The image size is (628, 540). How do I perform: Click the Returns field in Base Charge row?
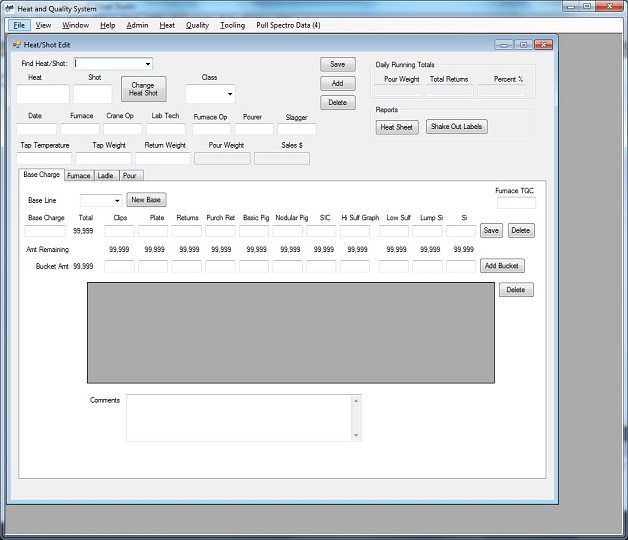pyautogui.click(x=187, y=231)
